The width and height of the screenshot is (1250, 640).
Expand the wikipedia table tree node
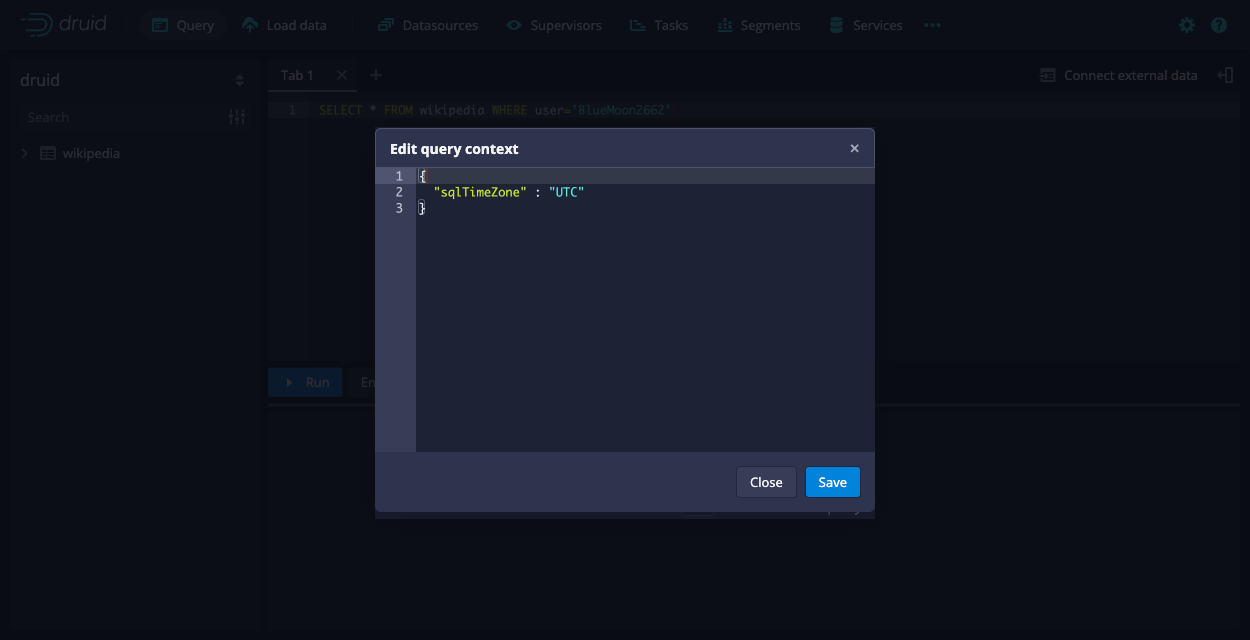point(25,153)
